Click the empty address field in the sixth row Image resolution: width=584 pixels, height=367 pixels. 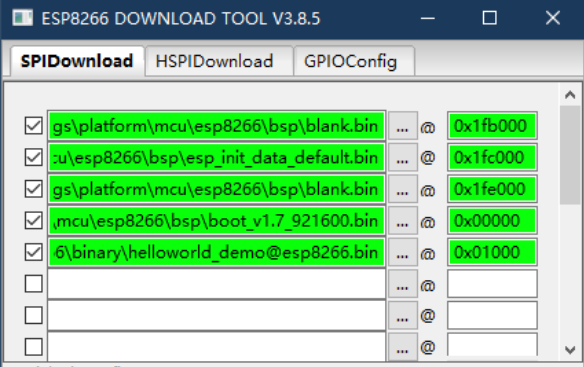coord(492,284)
